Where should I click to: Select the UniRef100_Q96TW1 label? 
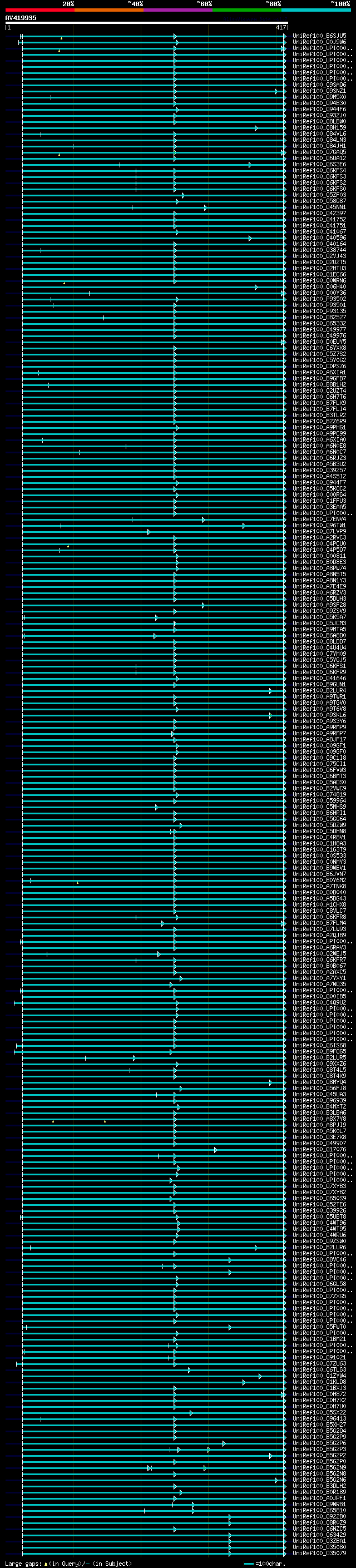319,525
